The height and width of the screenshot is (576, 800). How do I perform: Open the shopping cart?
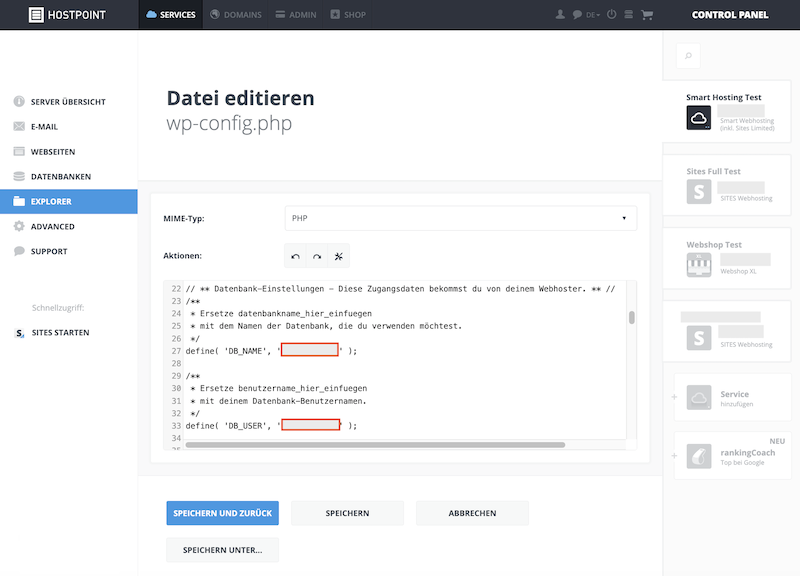(647, 15)
